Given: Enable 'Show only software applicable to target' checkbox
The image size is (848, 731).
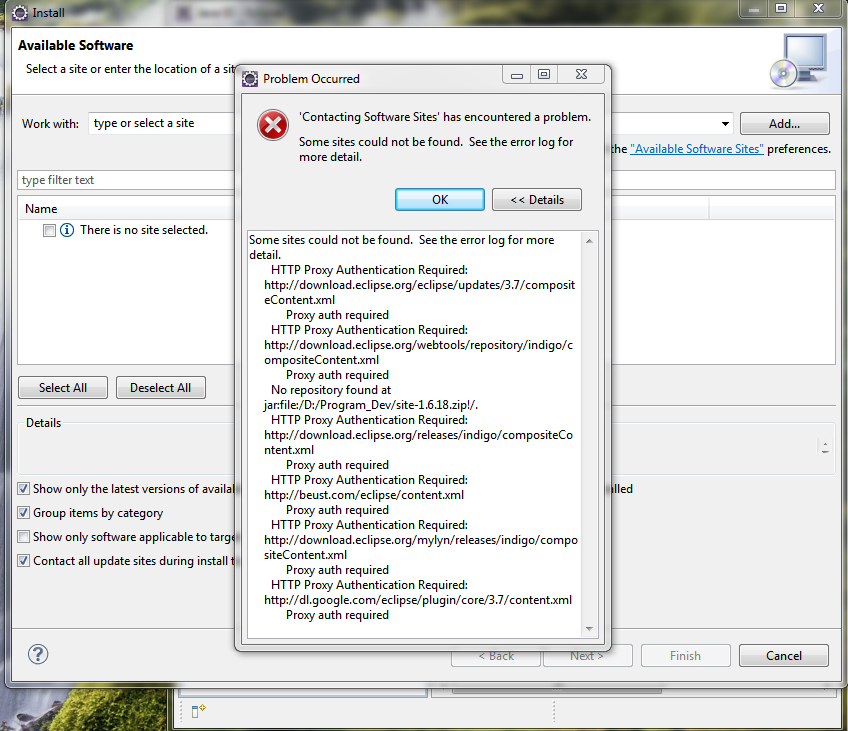Looking at the screenshot, I should click(x=23, y=536).
